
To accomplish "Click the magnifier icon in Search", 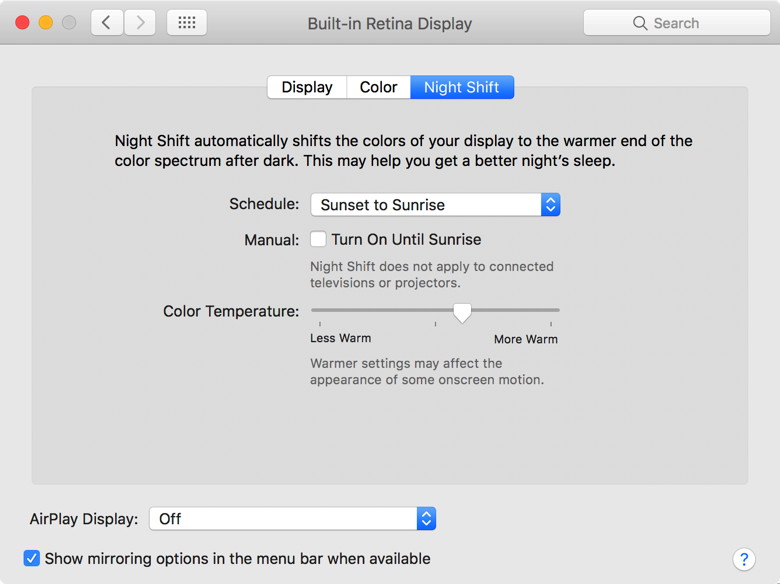I will tap(640, 23).
